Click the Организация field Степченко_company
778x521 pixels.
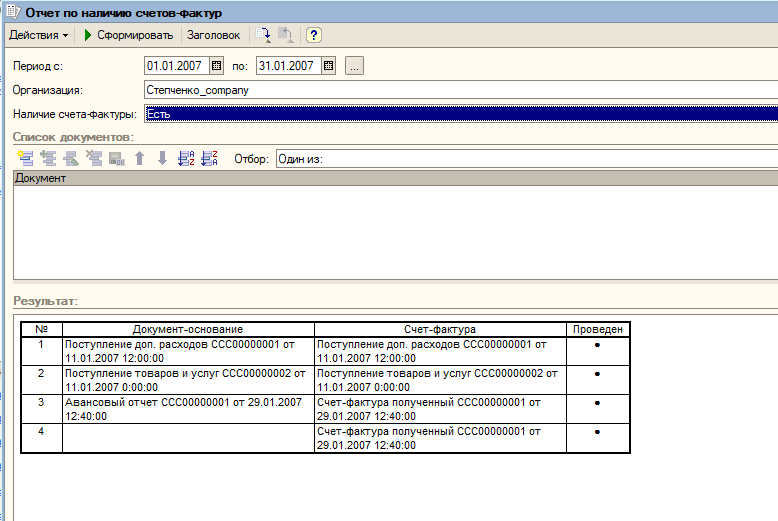[x=461, y=90]
